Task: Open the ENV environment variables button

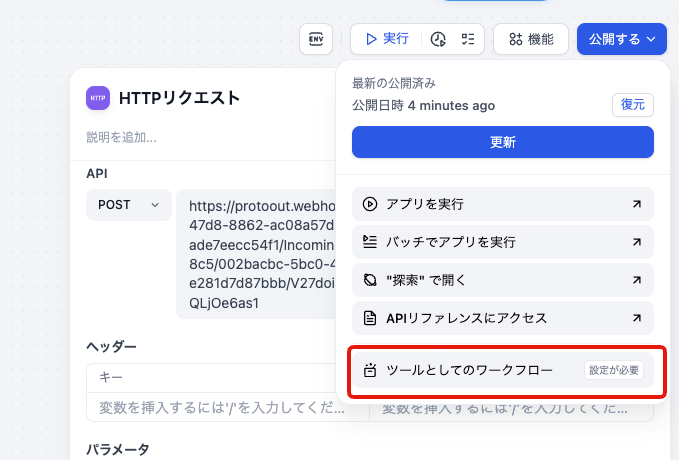Action: click(x=316, y=39)
